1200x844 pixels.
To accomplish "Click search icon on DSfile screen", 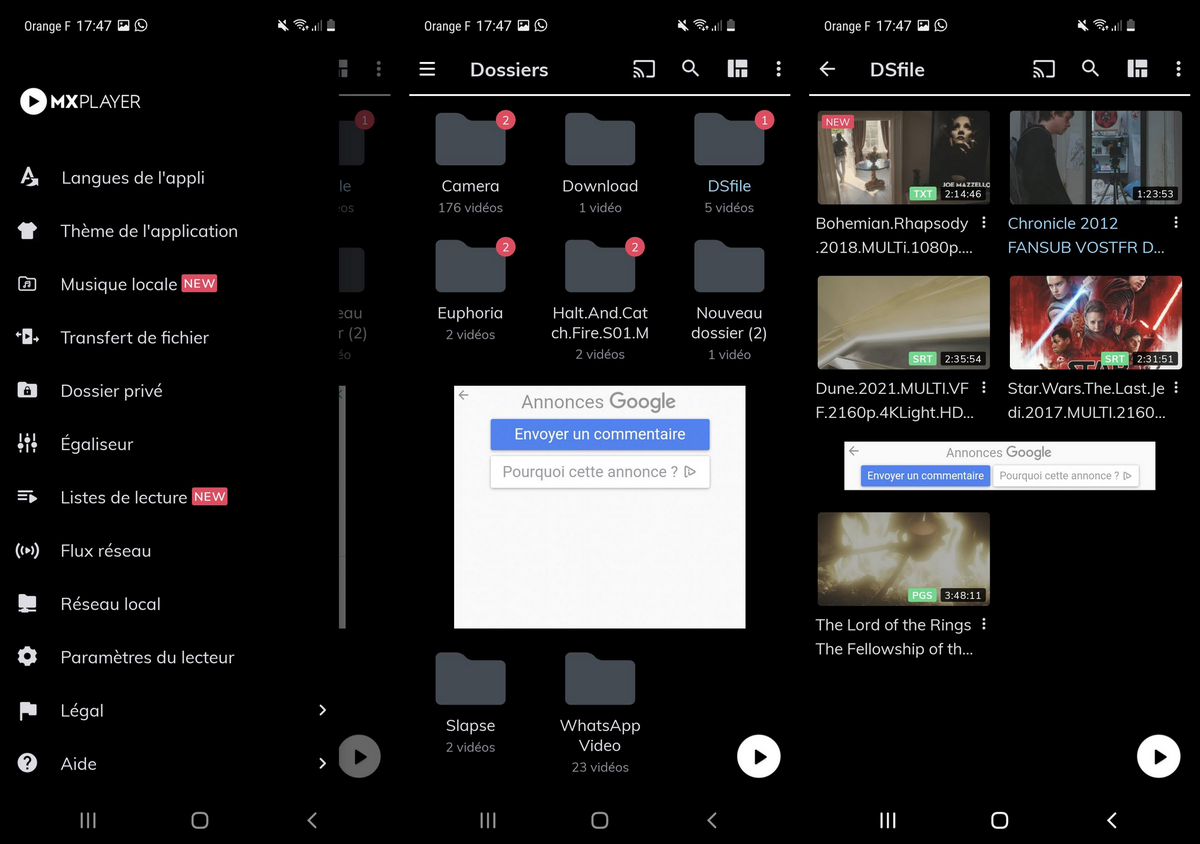I will (1090, 68).
